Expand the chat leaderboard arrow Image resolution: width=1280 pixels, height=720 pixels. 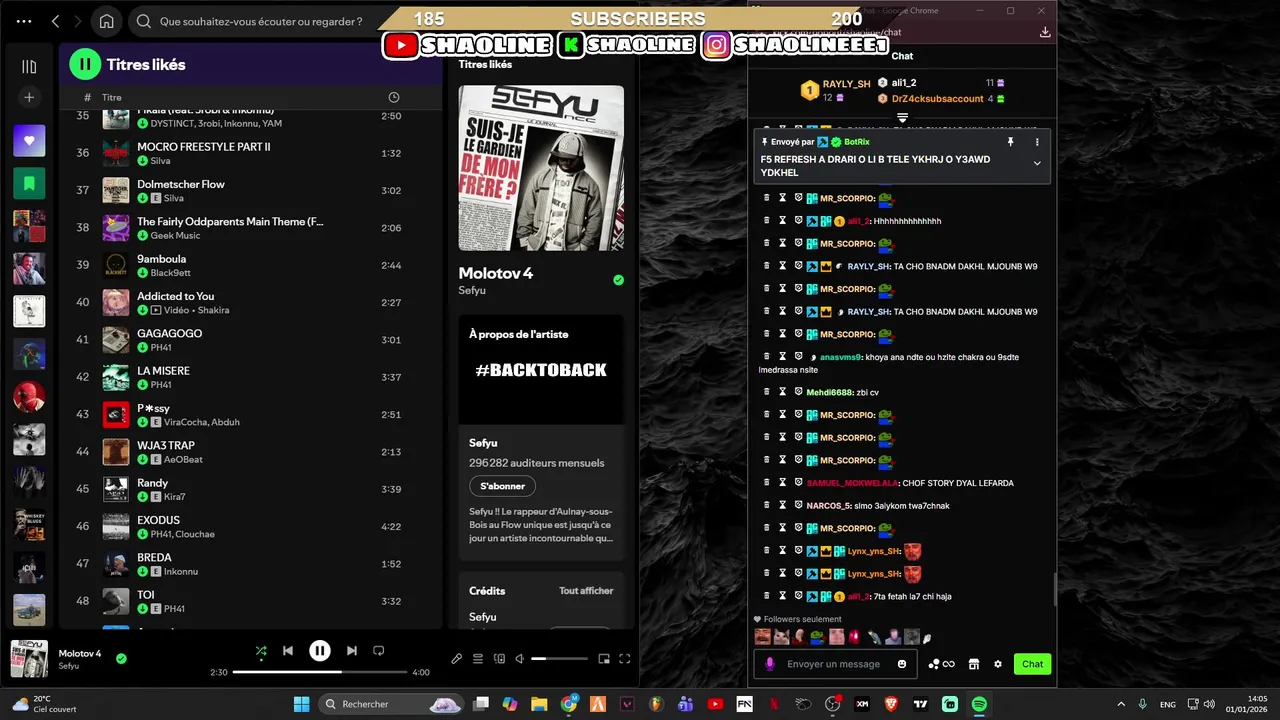coord(902,117)
